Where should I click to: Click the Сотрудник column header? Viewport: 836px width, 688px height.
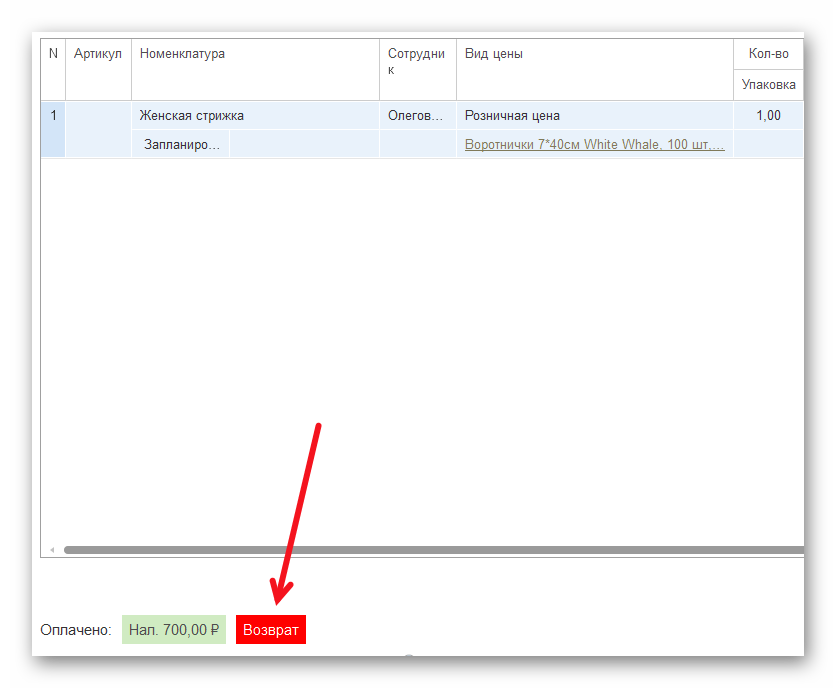(417, 62)
